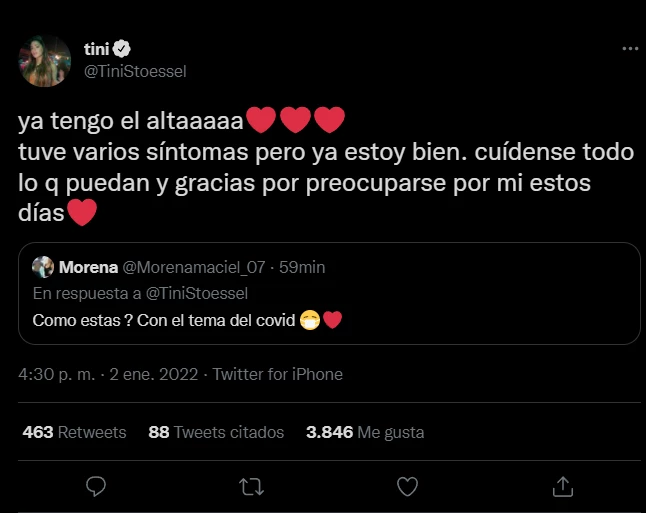View the 463 Retweets list
Image resolution: width=646 pixels, height=513 pixels.
click(74, 433)
